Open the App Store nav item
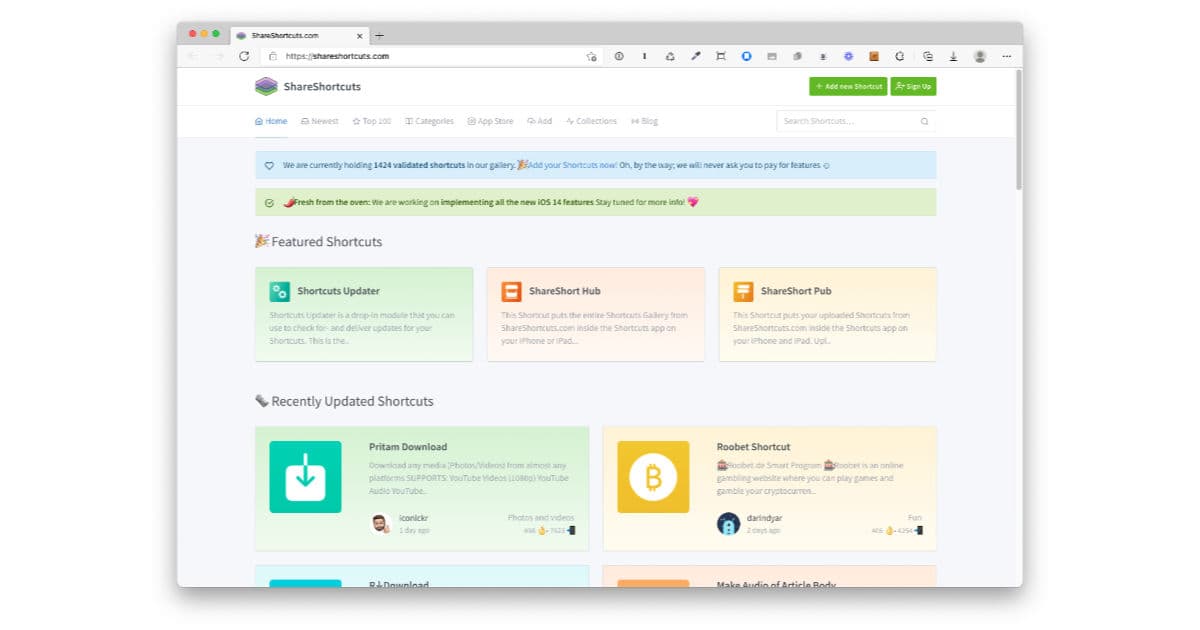 [x=490, y=121]
